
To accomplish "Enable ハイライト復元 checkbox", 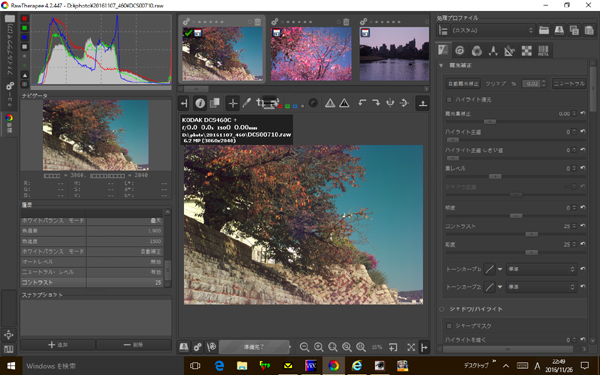I will pos(449,99).
